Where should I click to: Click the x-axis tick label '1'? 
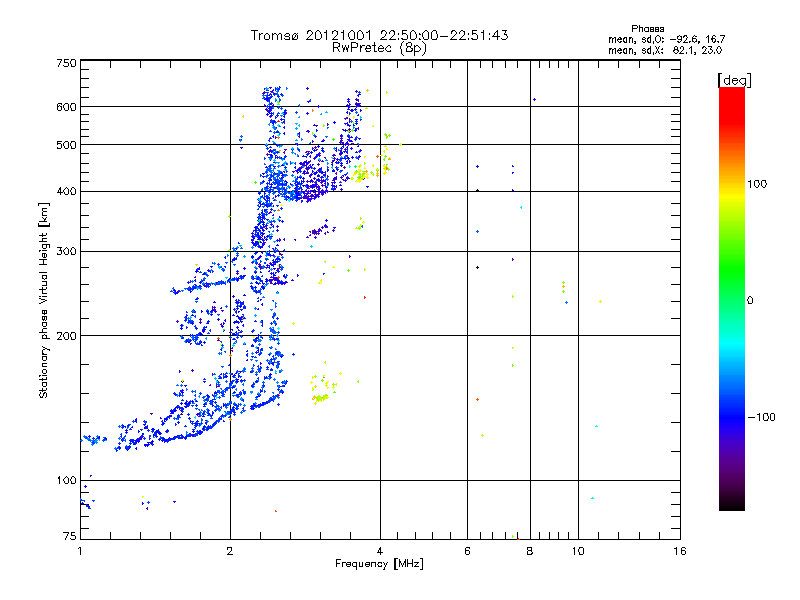(80, 551)
